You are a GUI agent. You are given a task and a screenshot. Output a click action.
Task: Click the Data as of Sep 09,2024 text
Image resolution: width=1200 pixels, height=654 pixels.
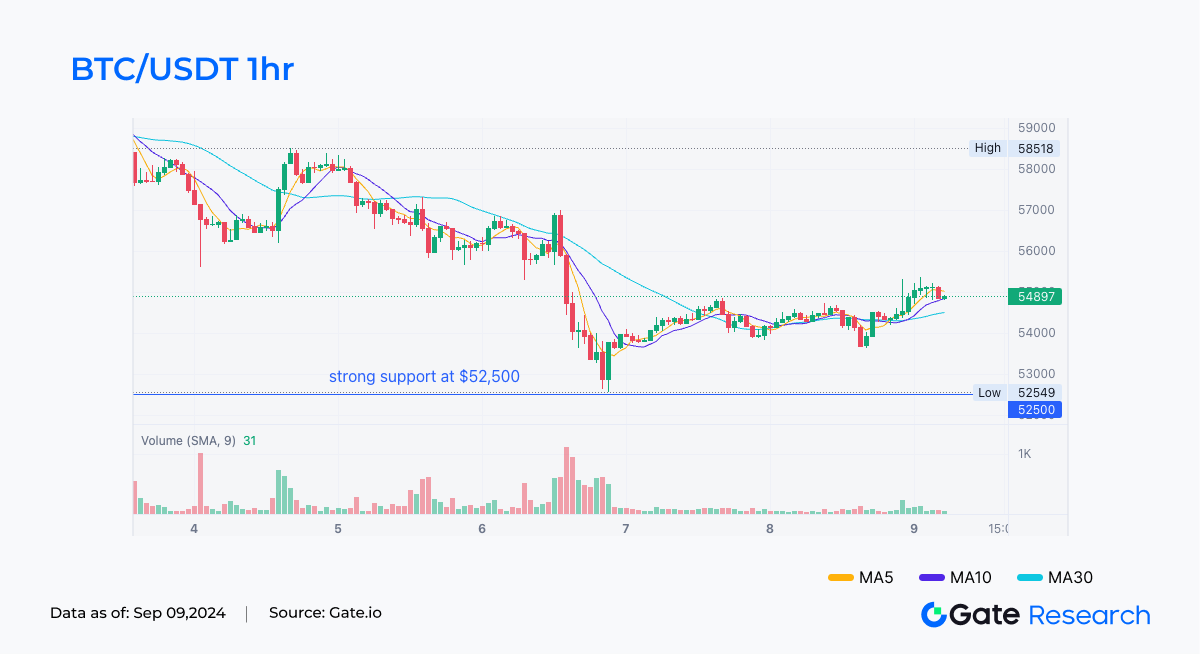[140, 613]
